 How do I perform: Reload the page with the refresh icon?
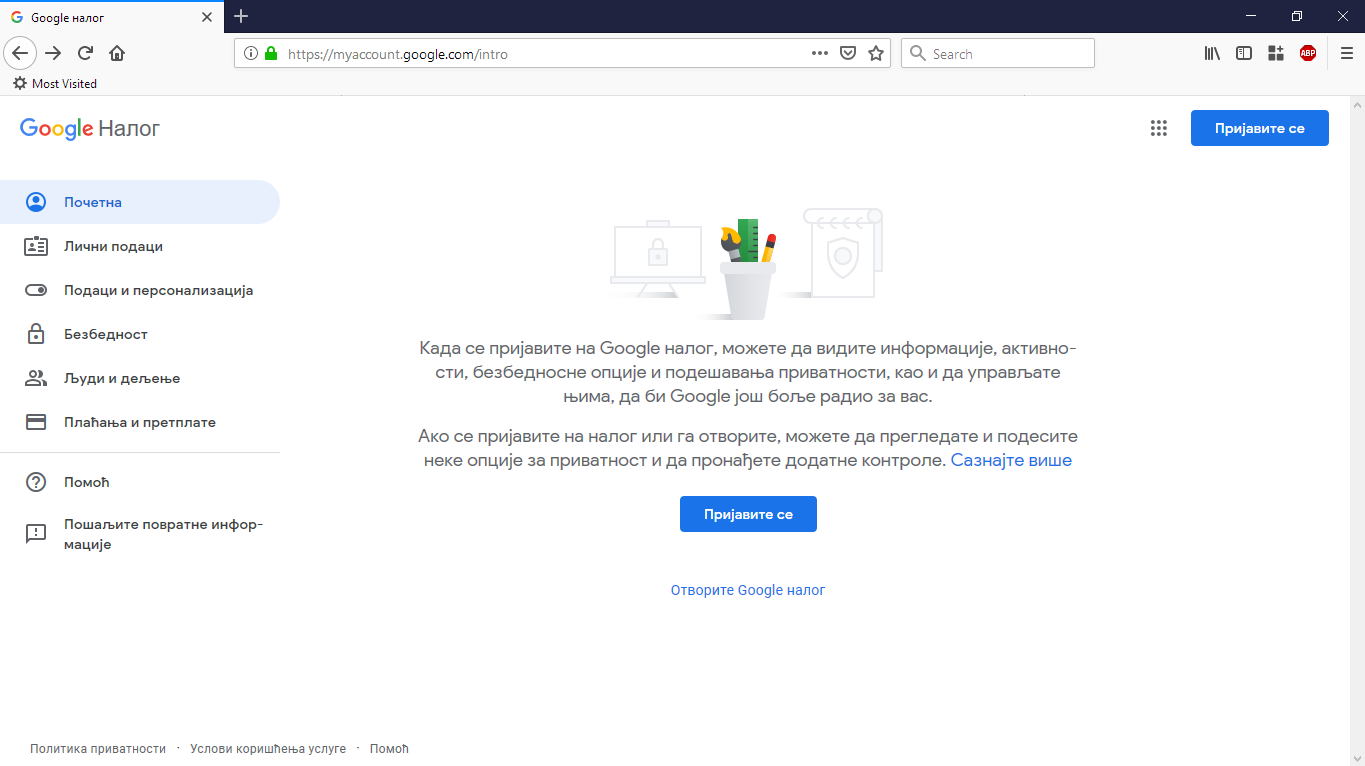point(86,54)
